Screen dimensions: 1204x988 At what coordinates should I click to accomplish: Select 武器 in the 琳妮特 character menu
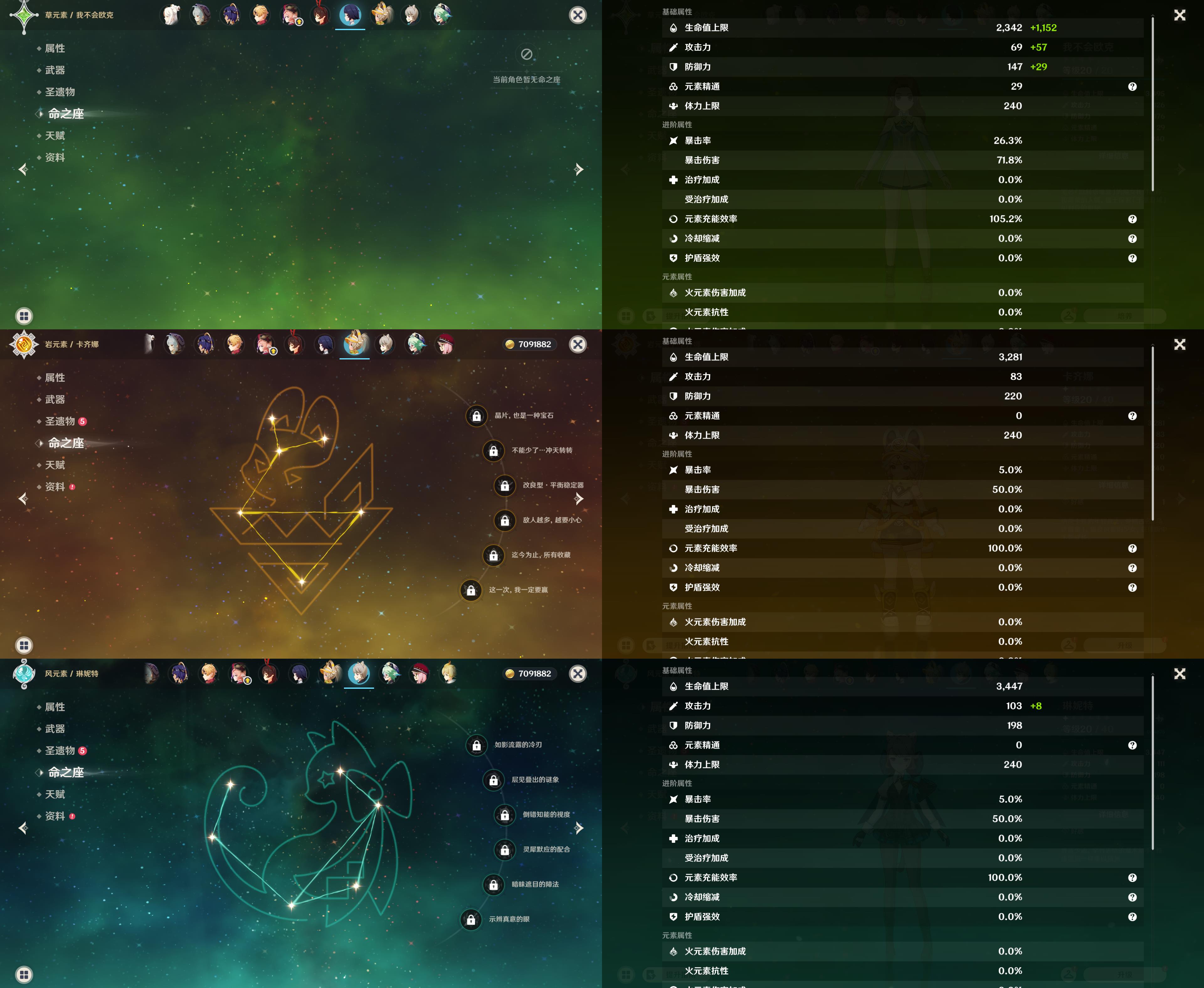pos(55,729)
